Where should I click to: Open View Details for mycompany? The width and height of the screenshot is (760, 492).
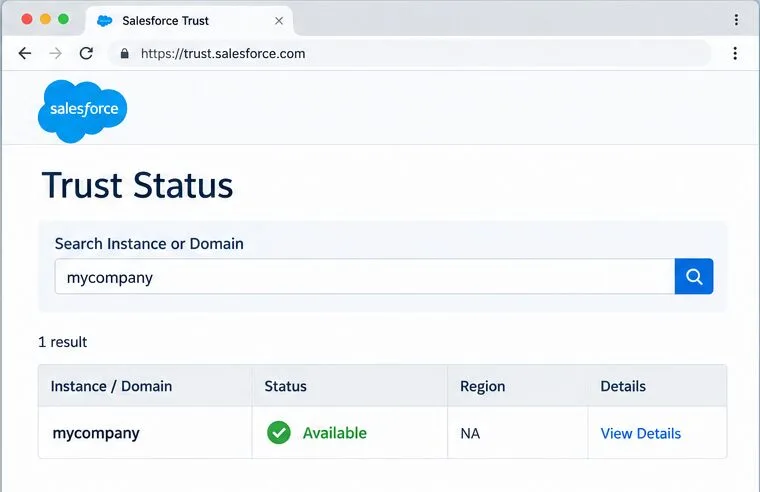coord(641,433)
